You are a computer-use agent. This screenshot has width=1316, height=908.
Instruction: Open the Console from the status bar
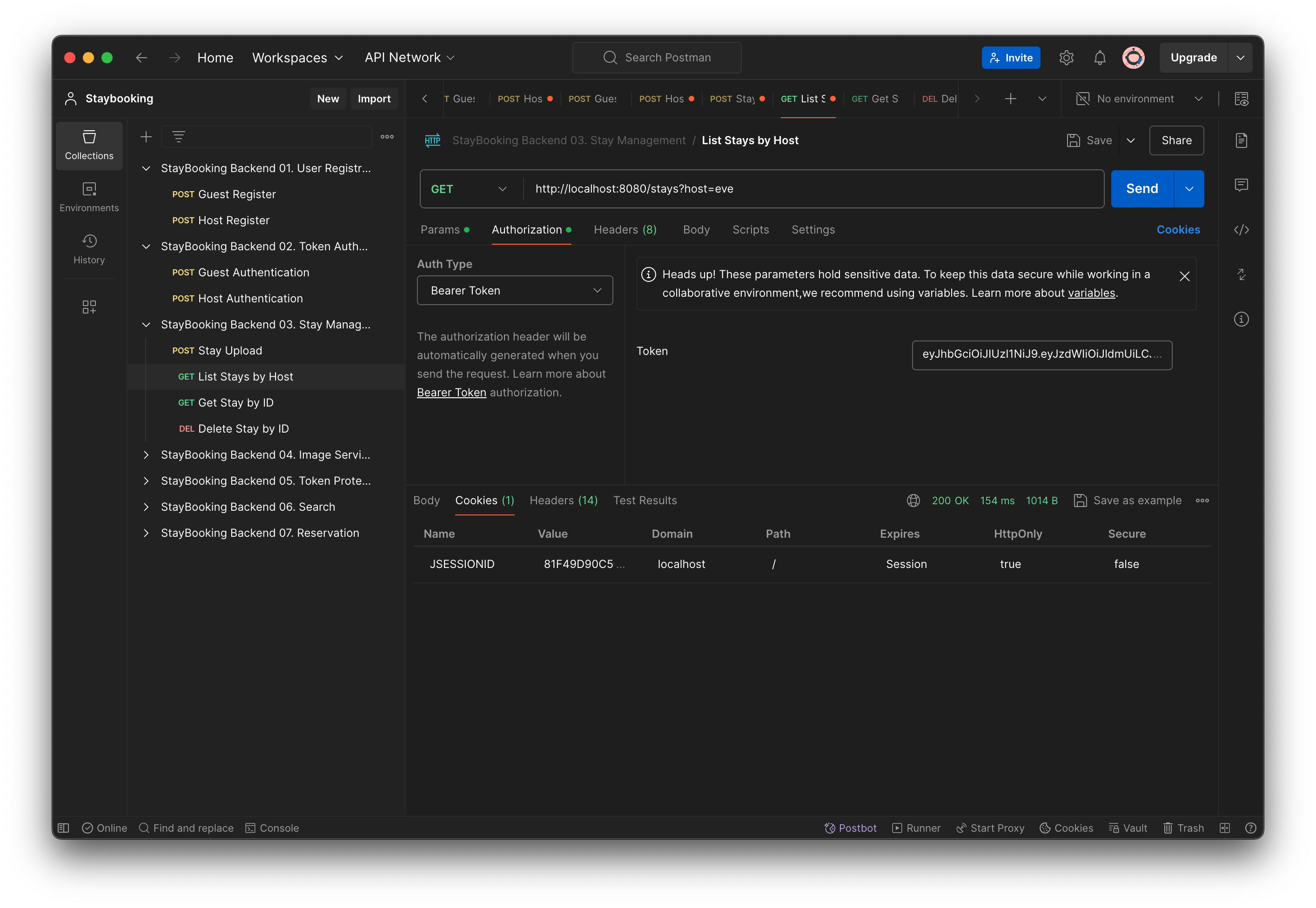point(272,828)
